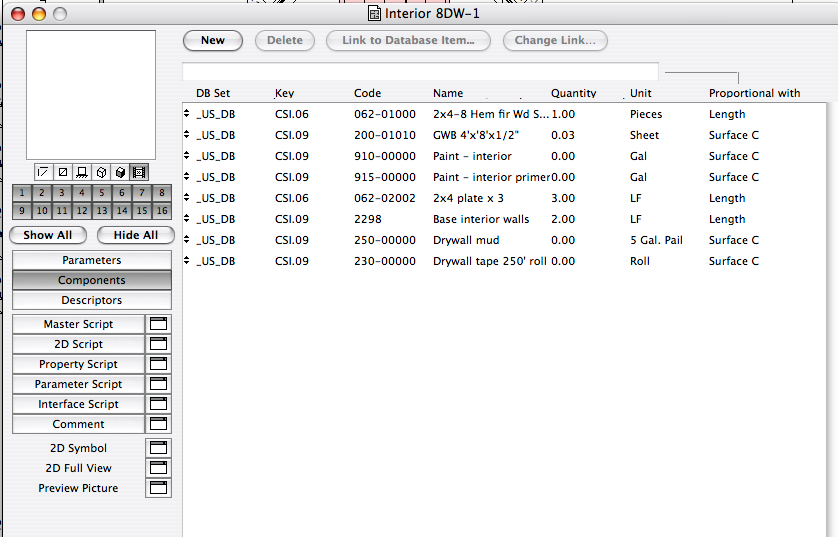Select the 2D symbol preview icon

coord(43,172)
